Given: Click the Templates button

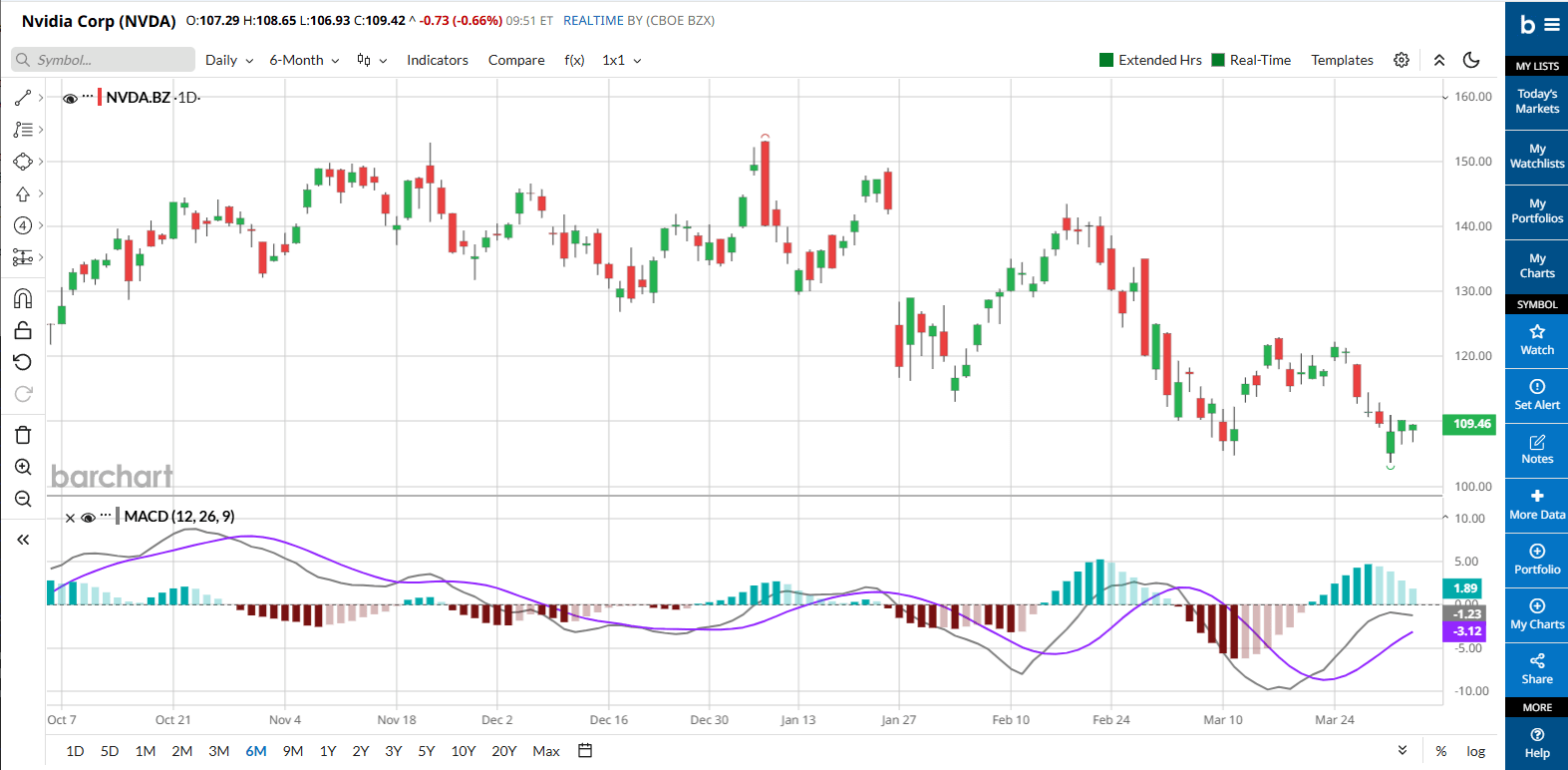Looking at the screenshot, I should (x=1342, y=60).
